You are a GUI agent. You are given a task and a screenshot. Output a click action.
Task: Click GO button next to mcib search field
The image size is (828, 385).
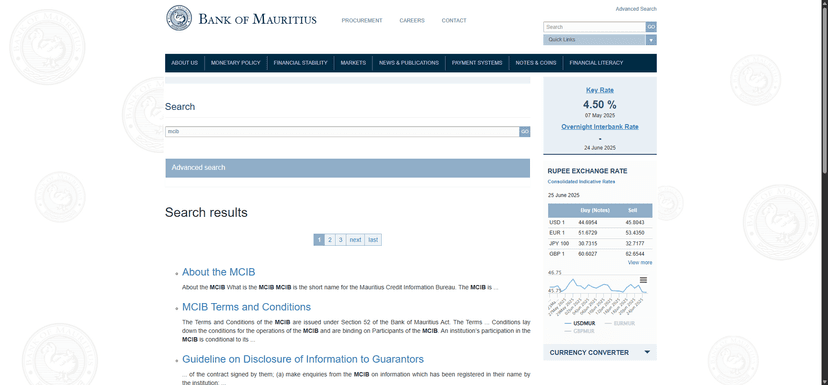coord(524,132)
